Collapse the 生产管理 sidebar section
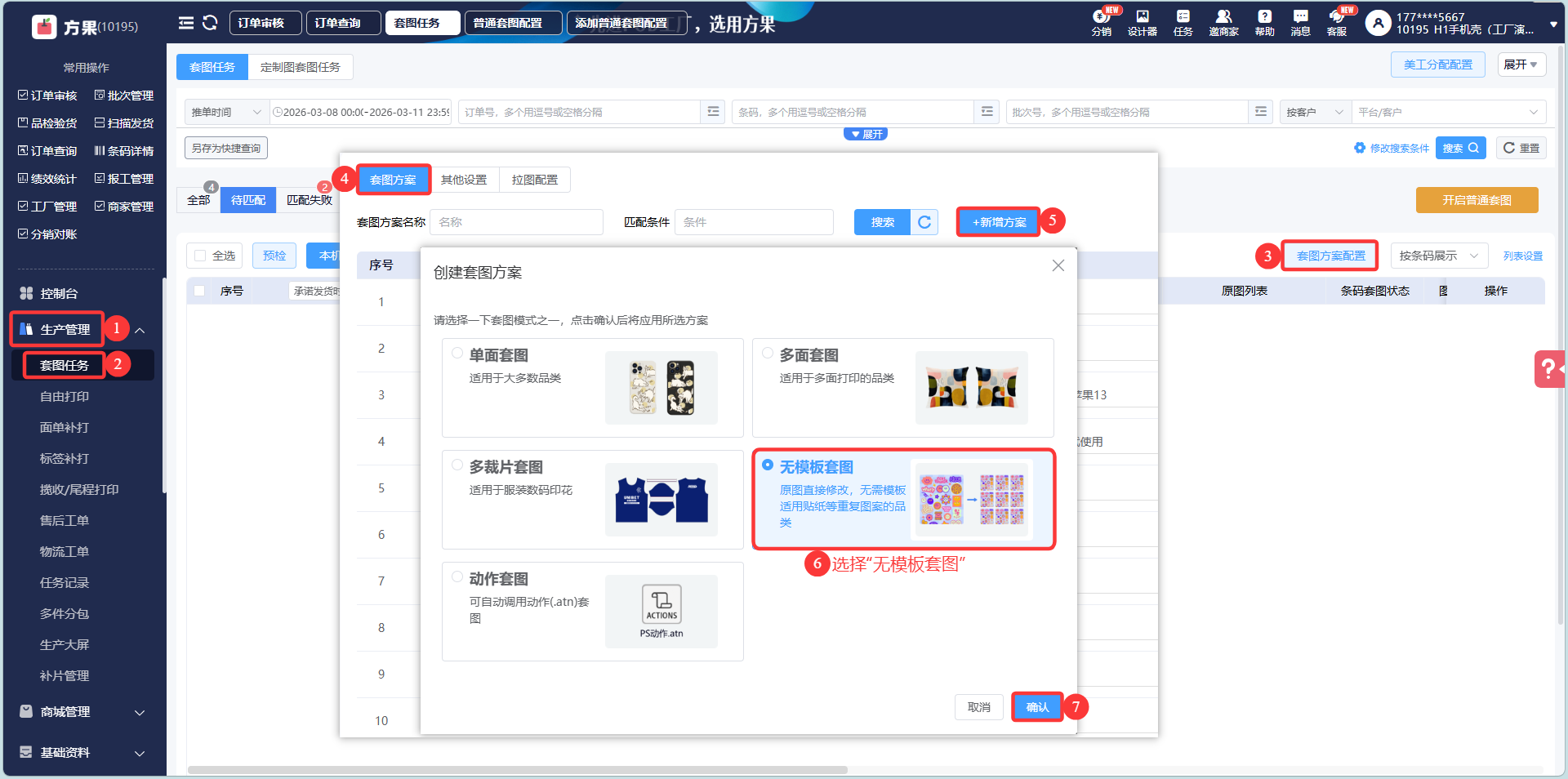The width and height of the screenshot is (1568, 779). coord(140,330)
